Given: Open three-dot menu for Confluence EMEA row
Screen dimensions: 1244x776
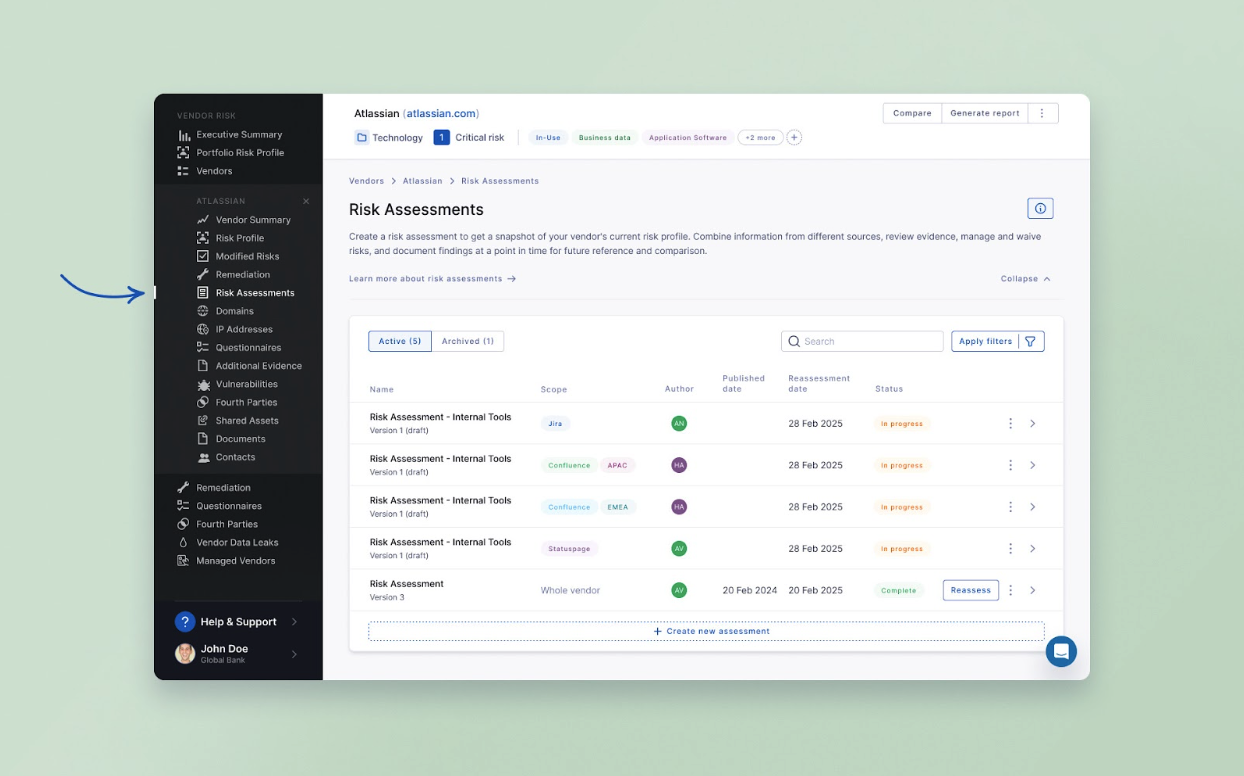Looking at the screenshot, I should (1010, 507).
